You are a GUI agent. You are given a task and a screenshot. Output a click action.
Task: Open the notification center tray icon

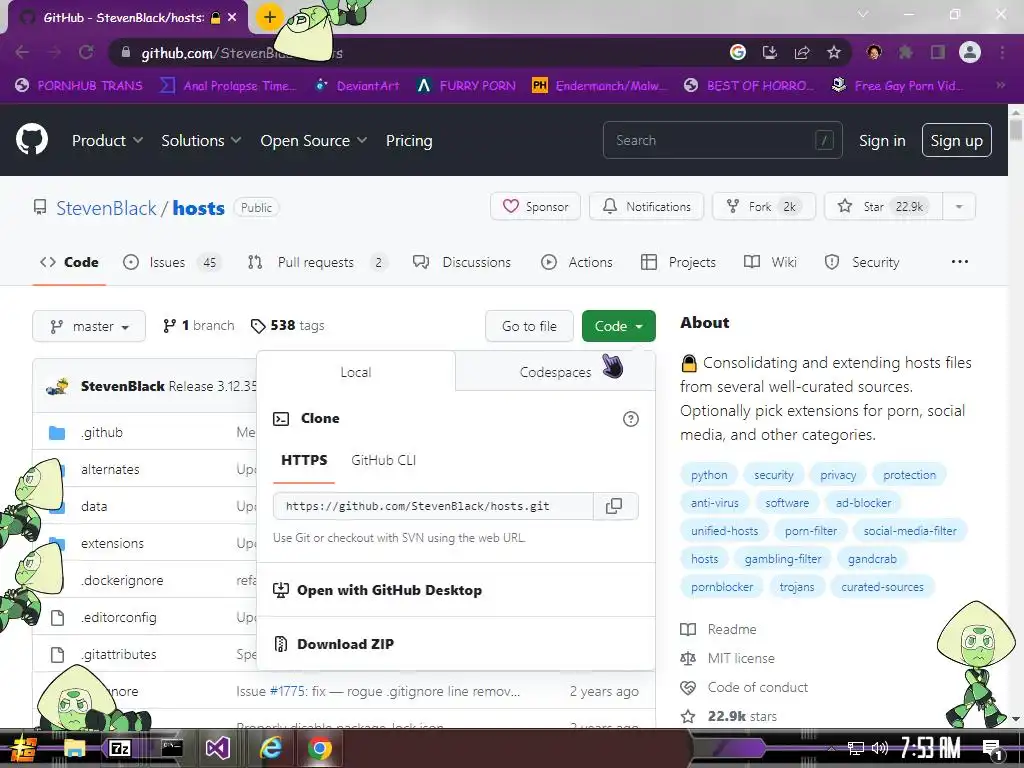(x=992, y=749)
